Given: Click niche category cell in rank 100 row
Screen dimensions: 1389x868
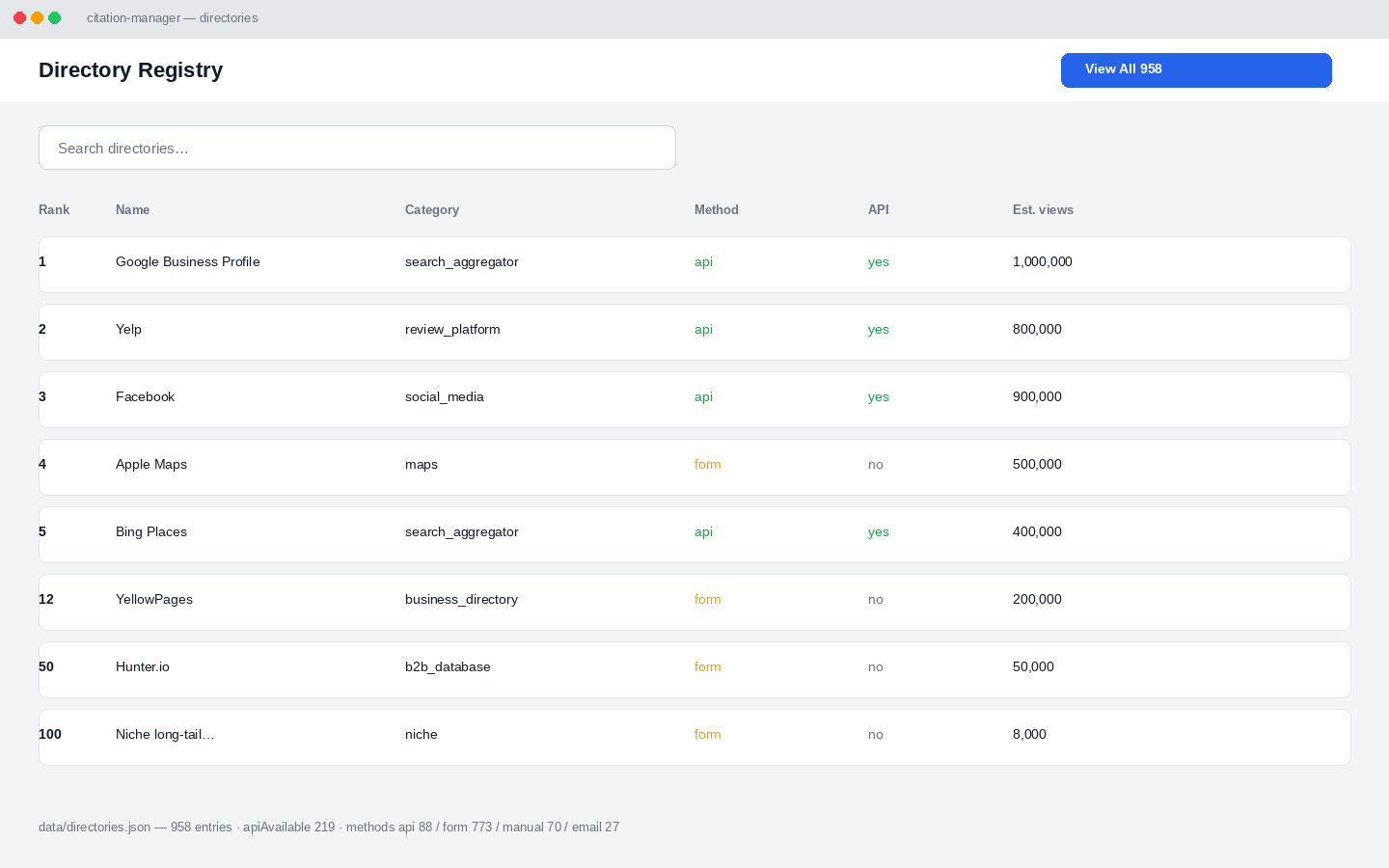Looking at the screenshot, I should click(x=422, y=735).
